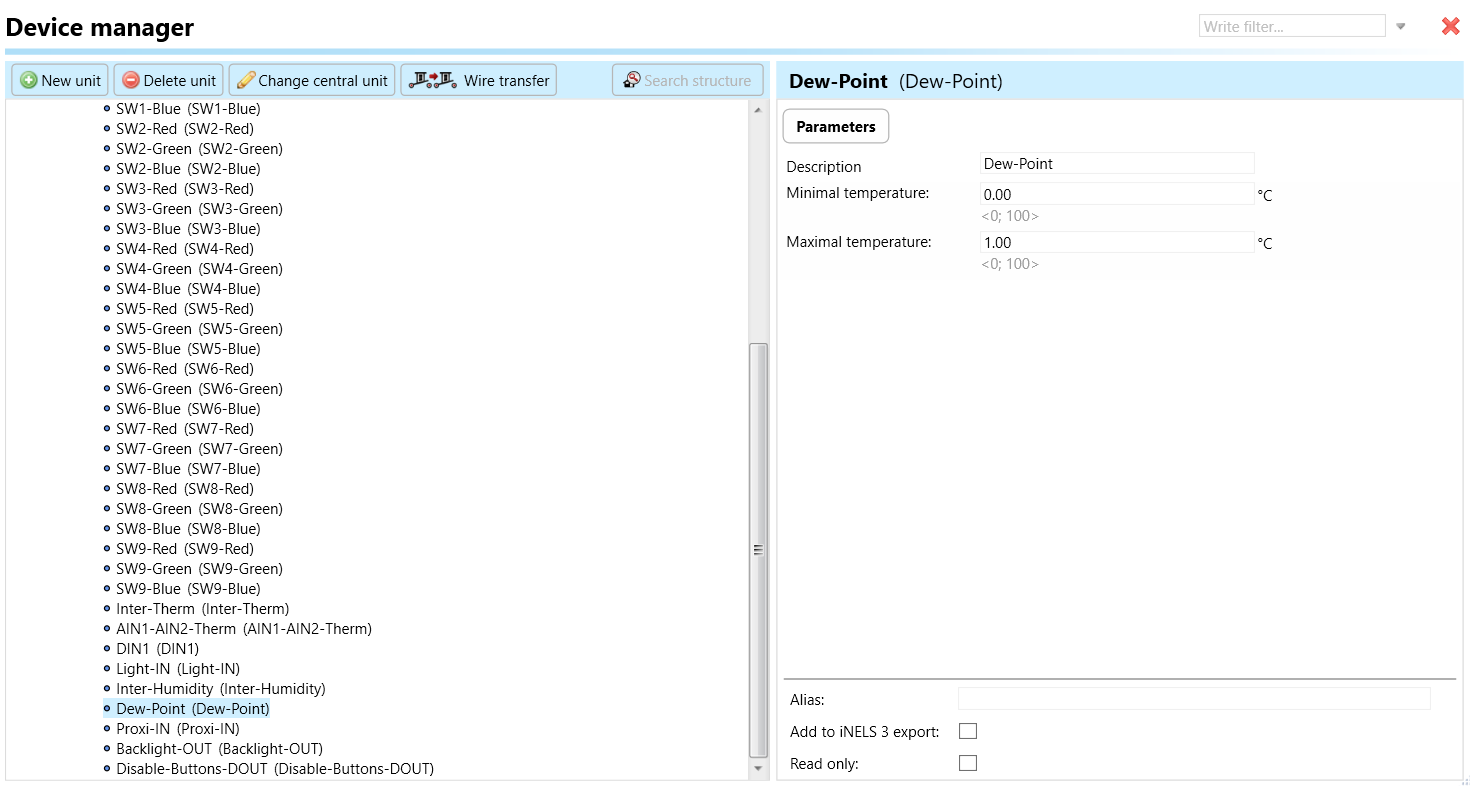Click the bullet icon beside Proxi-IN
The image size is (1470, 786).
coord(107,729)
